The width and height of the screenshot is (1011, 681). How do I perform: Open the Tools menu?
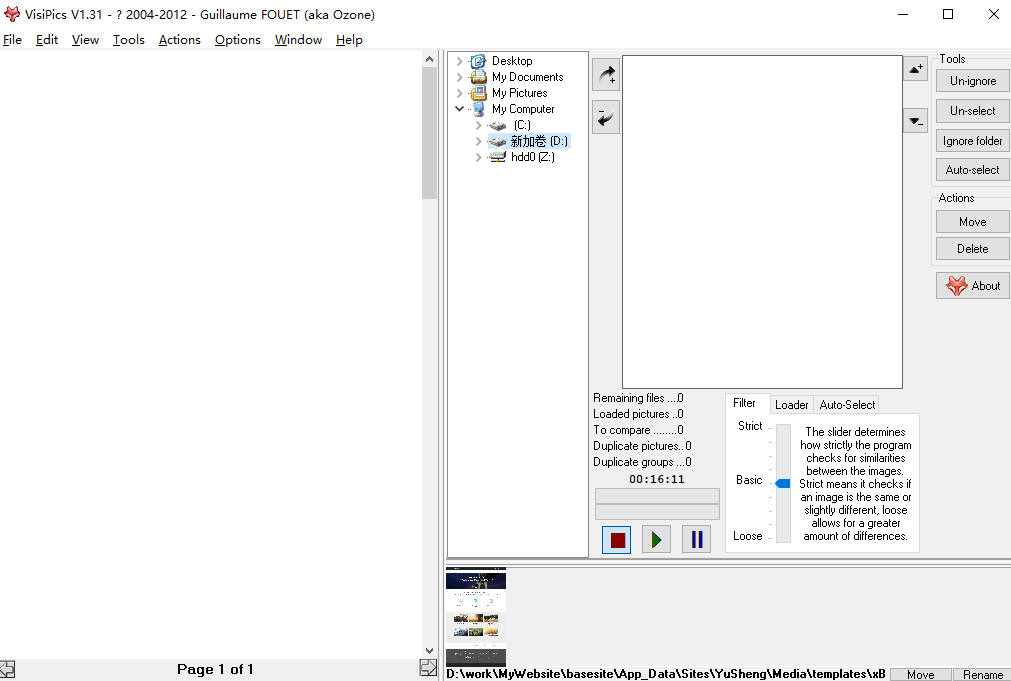pos(128,40)
